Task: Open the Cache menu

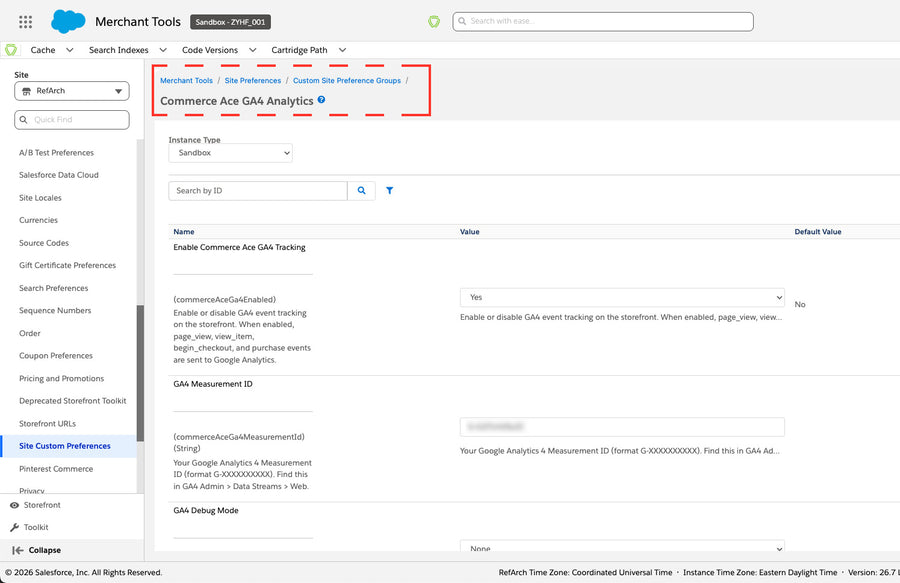Action: [x=43, y=50]
